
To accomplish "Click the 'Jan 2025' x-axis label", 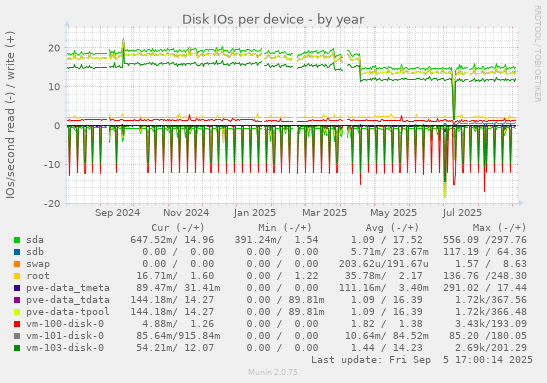I will click(255, 213).
